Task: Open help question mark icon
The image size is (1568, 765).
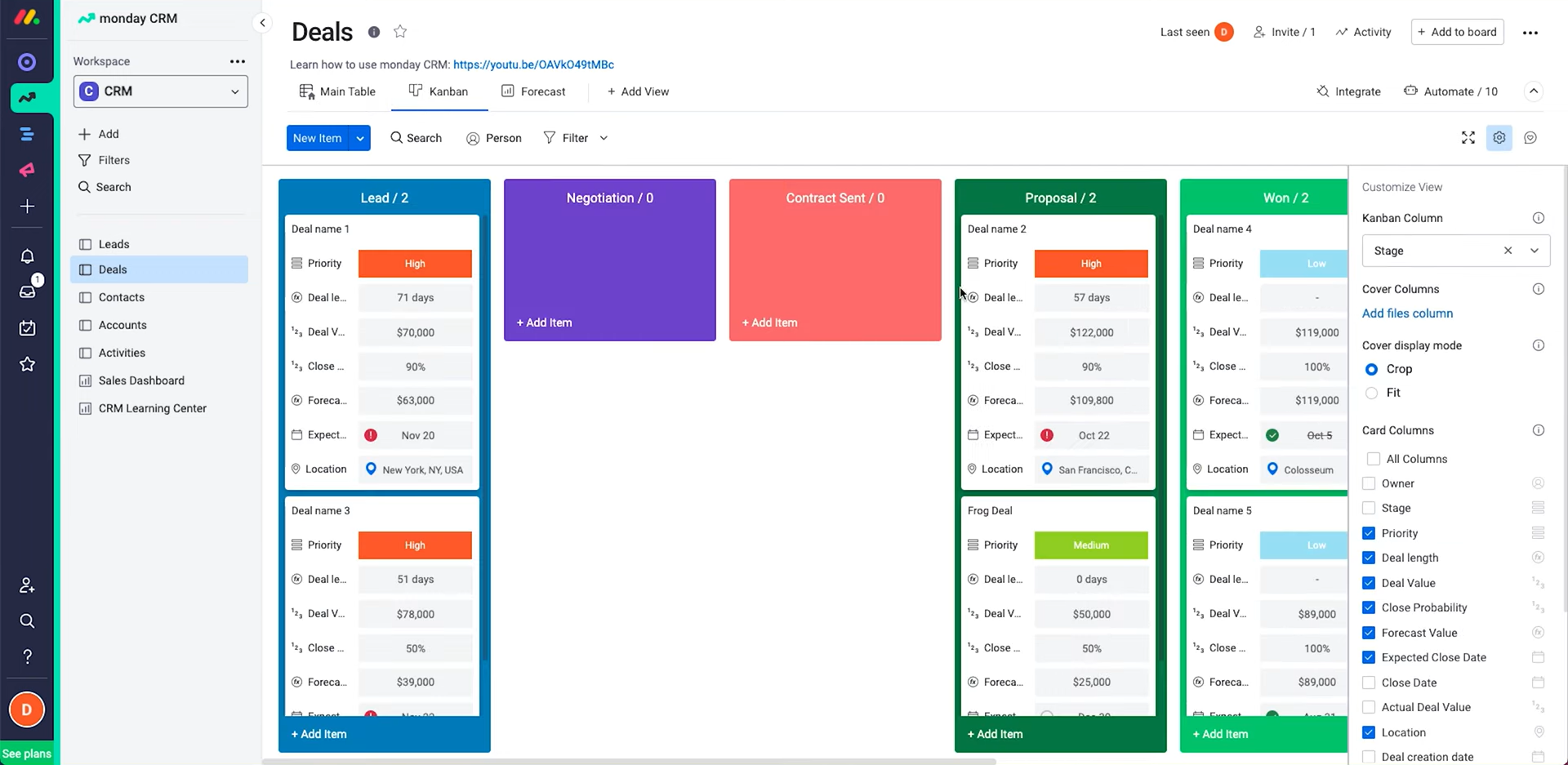Action: 27,656
